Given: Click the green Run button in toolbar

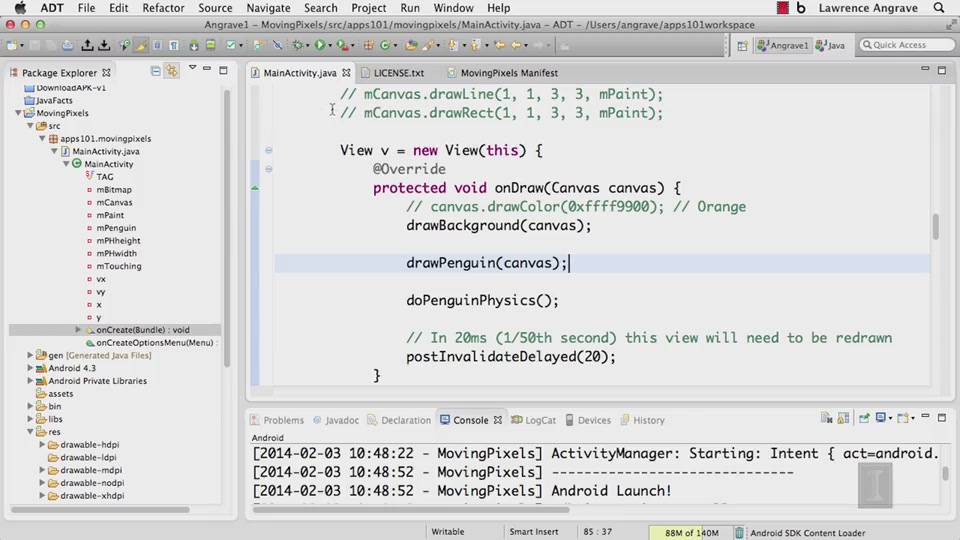Looking at the screenshot, I should tap(321, 45).
